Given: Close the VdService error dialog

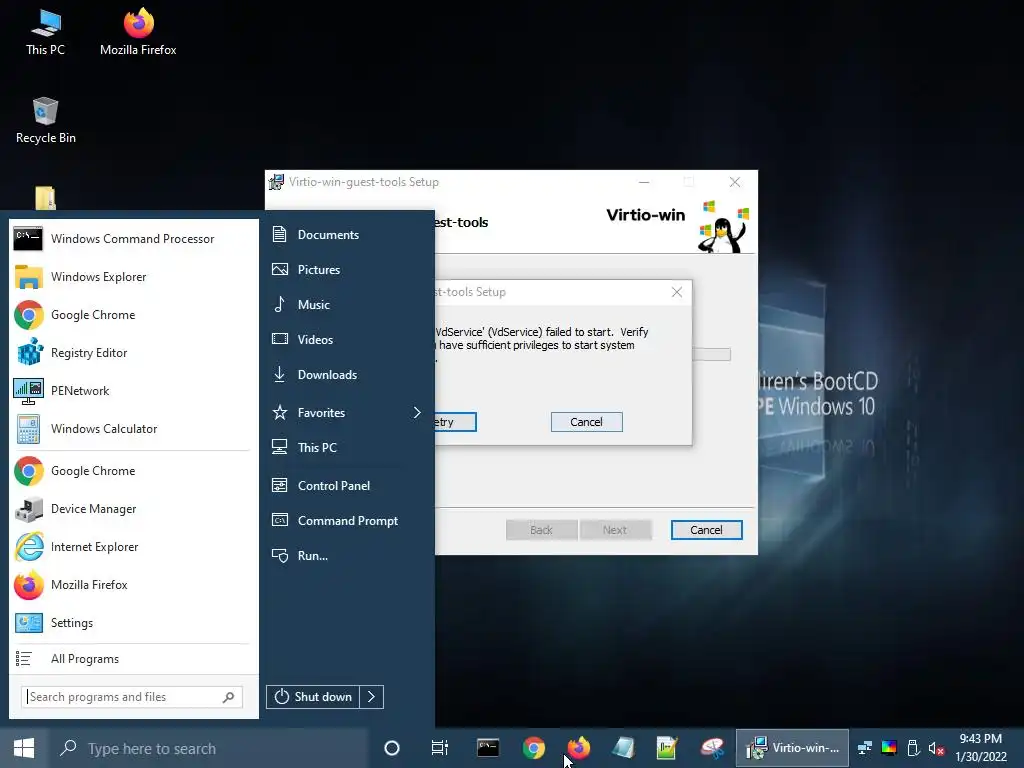Looking at the screenshot, I should pos(677,292).
